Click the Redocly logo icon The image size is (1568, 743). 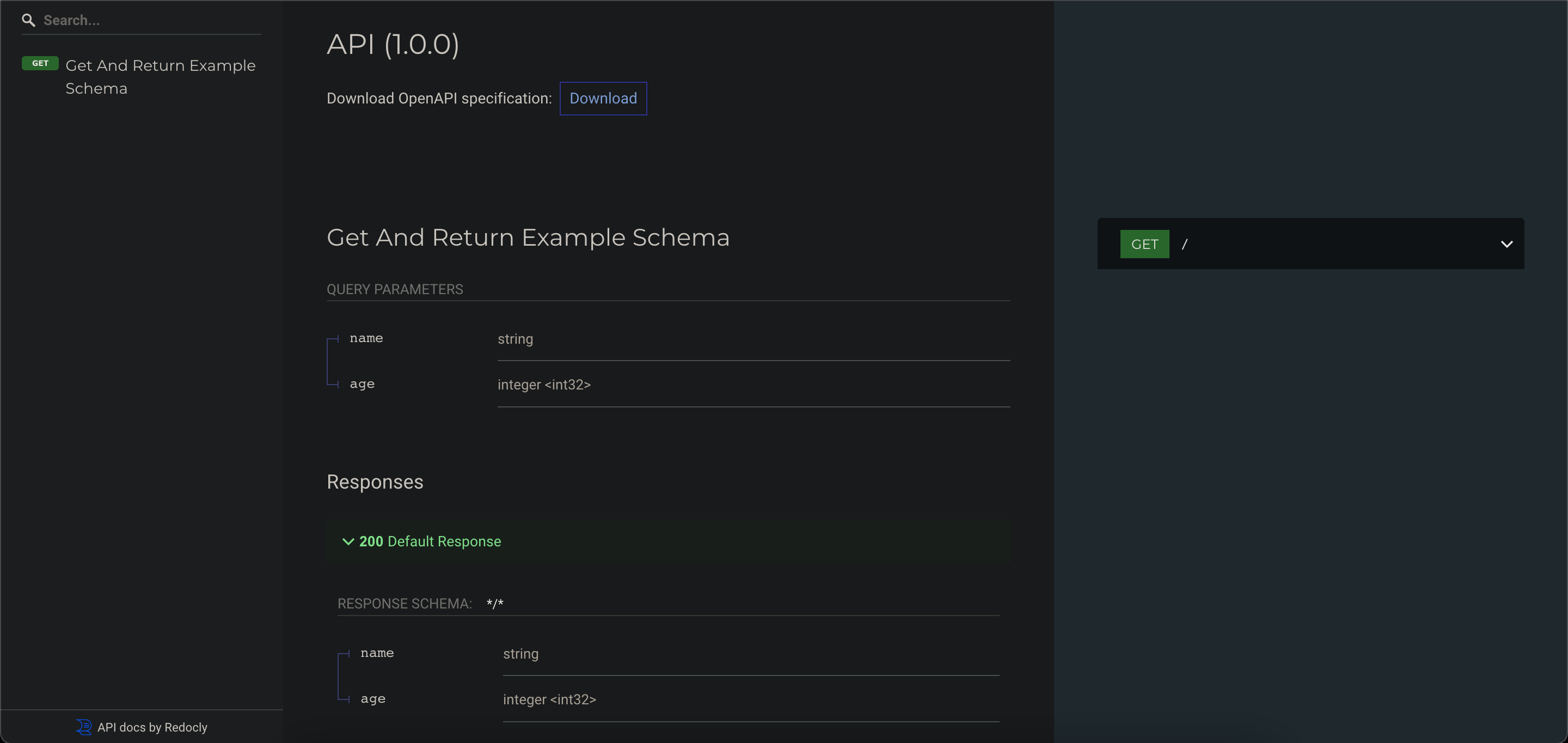83,727
